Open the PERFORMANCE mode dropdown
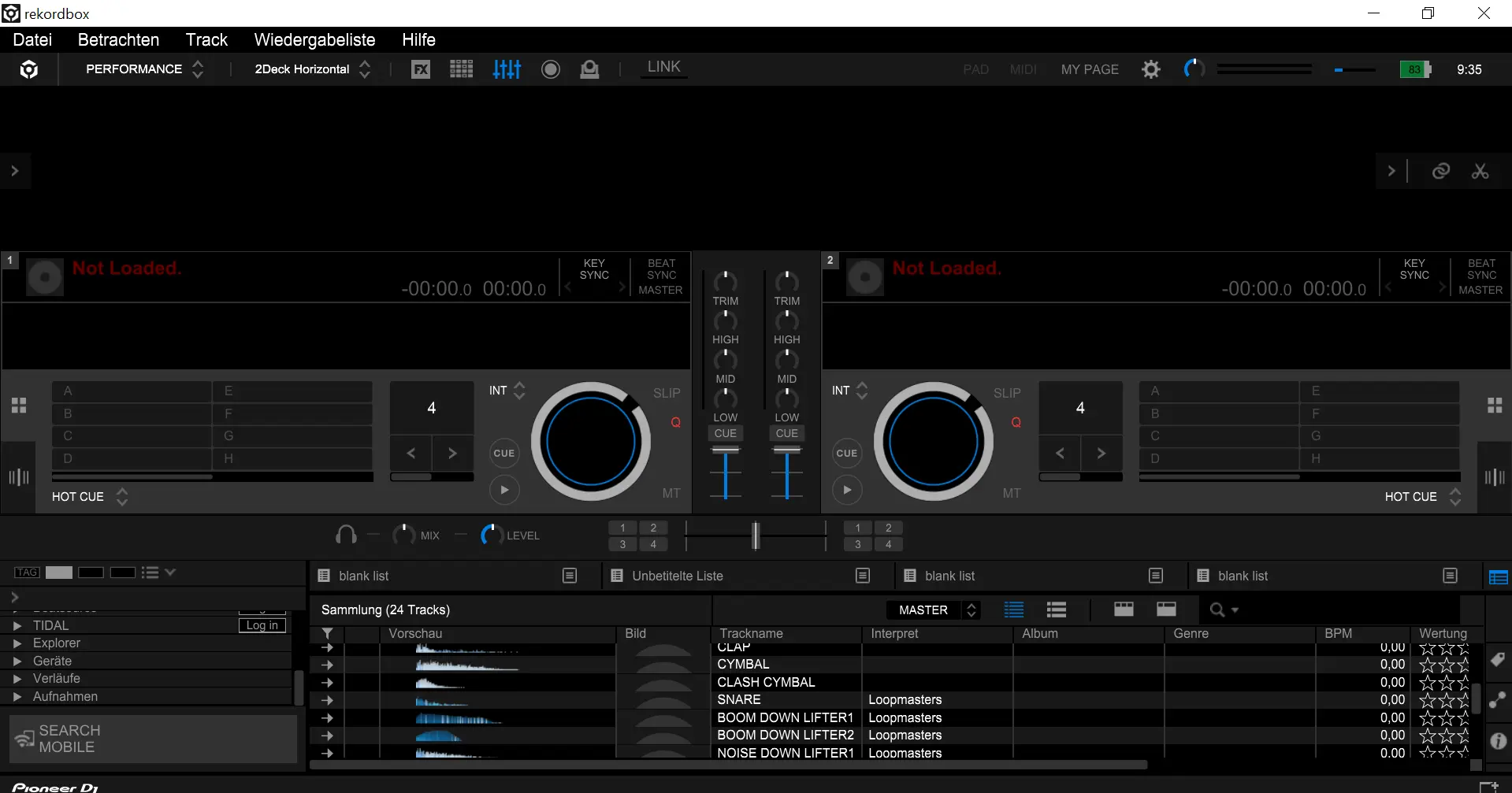Screen dimensions: 1512x793 click(x=144, y=69)
